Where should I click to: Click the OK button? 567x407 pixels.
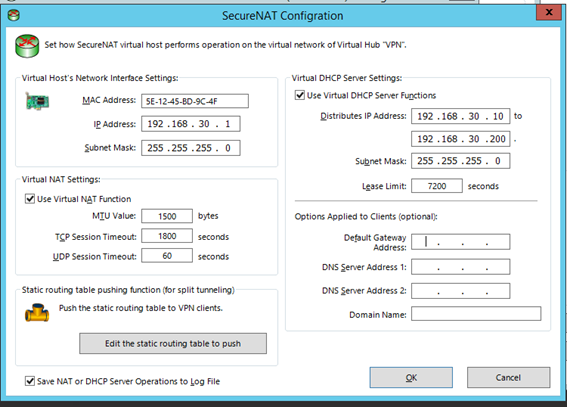click(x=411, y=378)
